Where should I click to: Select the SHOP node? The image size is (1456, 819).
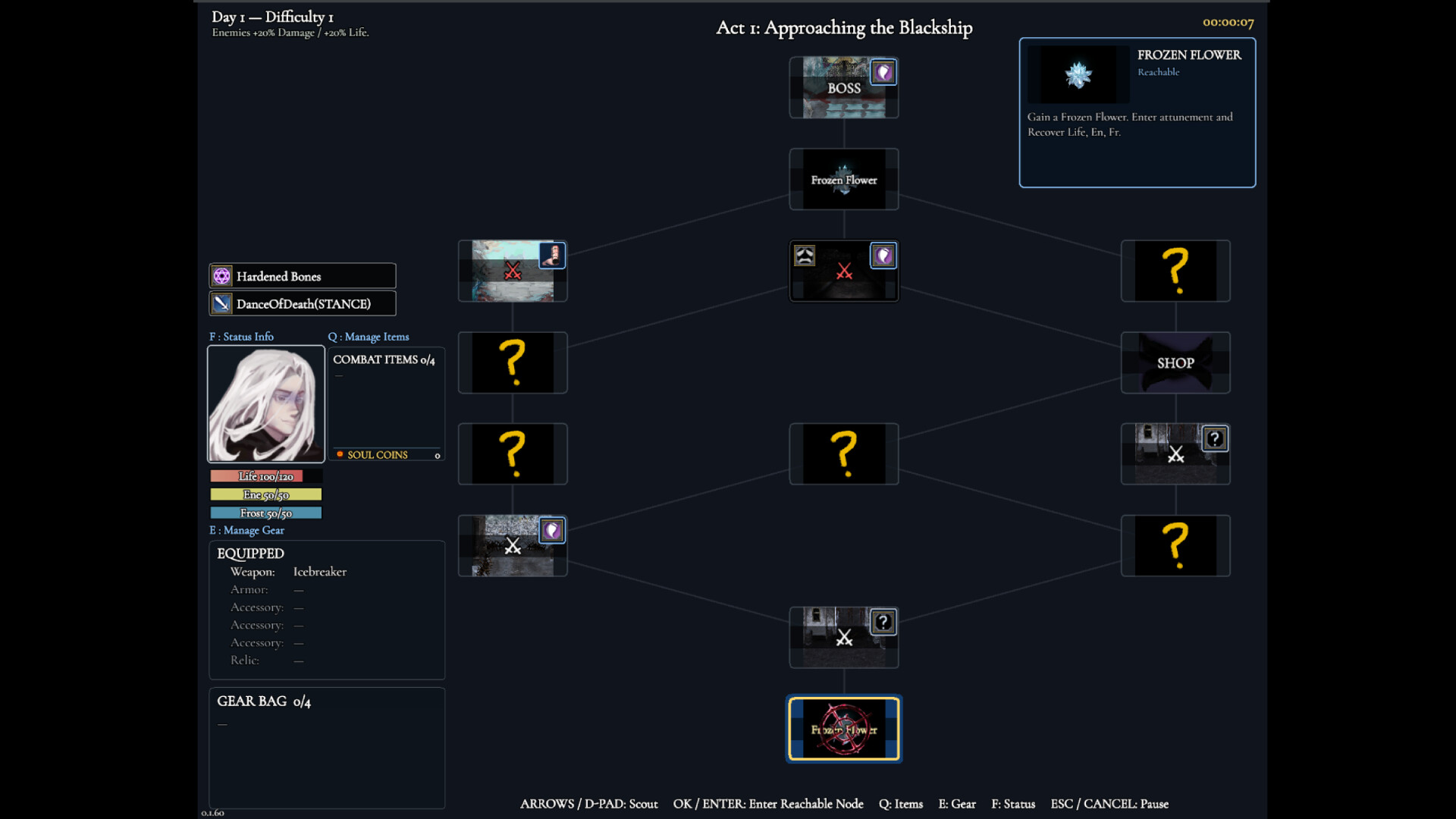[1175, 363]
